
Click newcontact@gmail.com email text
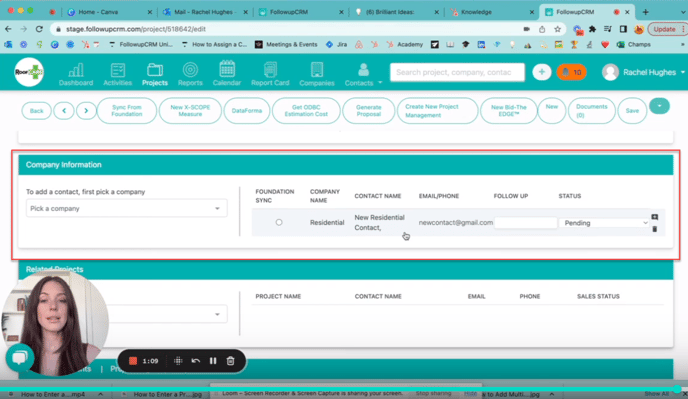click(455, 223)
